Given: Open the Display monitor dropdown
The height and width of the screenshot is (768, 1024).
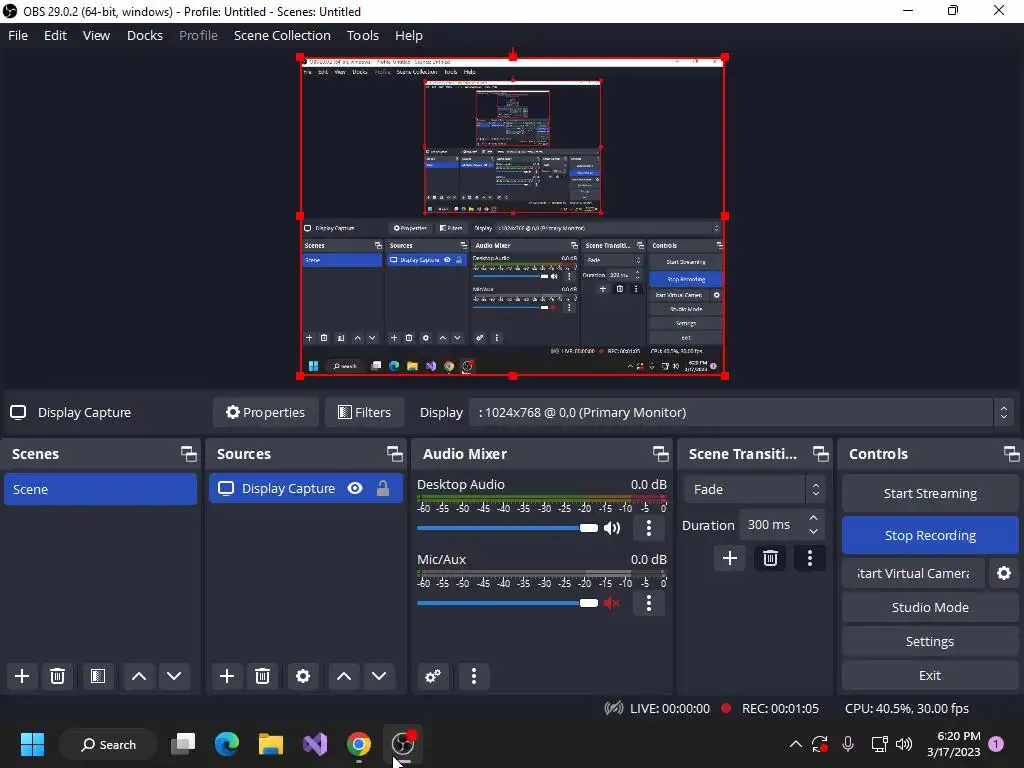Looking at the screenshot, I should coord(740,413).
